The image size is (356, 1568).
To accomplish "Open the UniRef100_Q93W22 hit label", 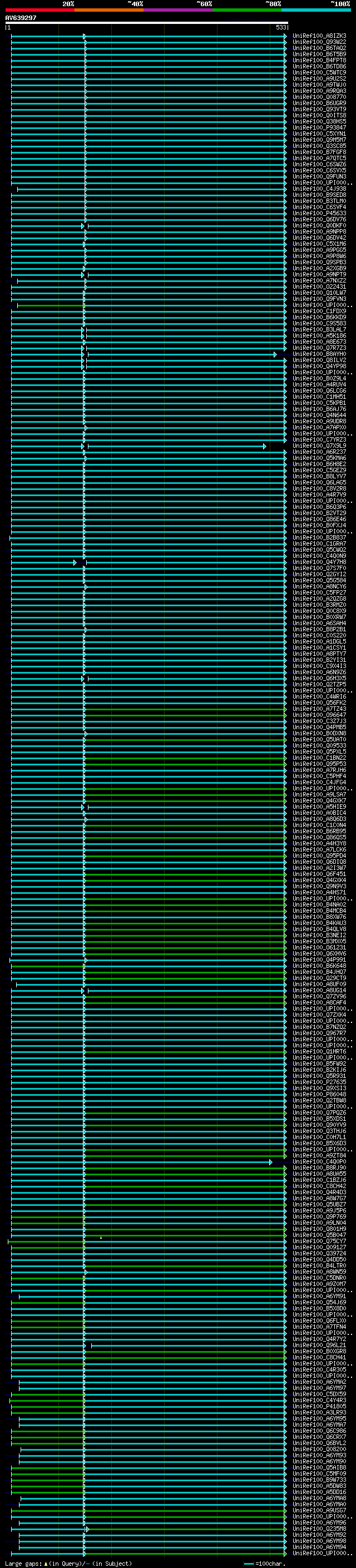I will pyautogui.click(x=319, y=42).
